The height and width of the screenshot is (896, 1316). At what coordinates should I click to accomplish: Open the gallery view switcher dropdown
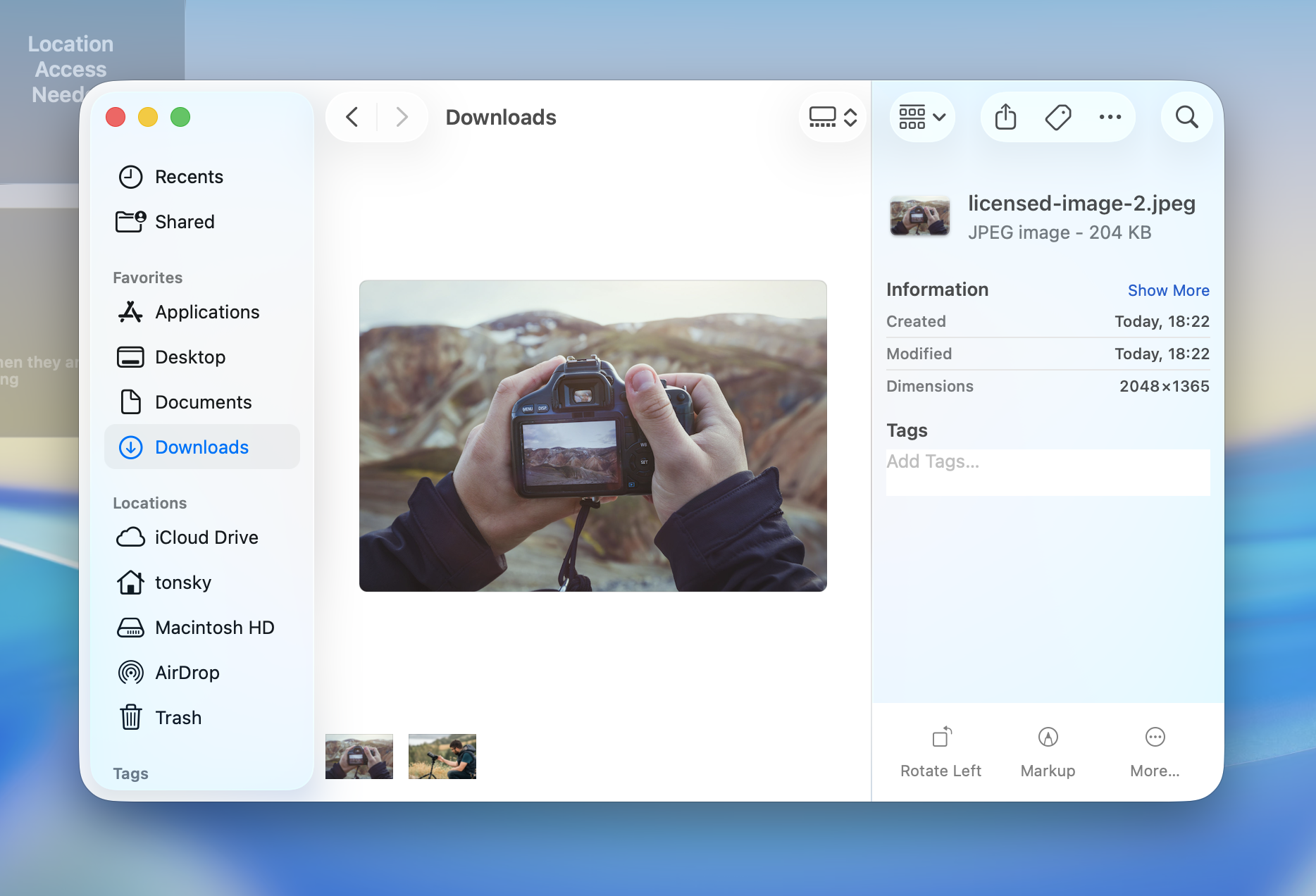coord(833,117)
